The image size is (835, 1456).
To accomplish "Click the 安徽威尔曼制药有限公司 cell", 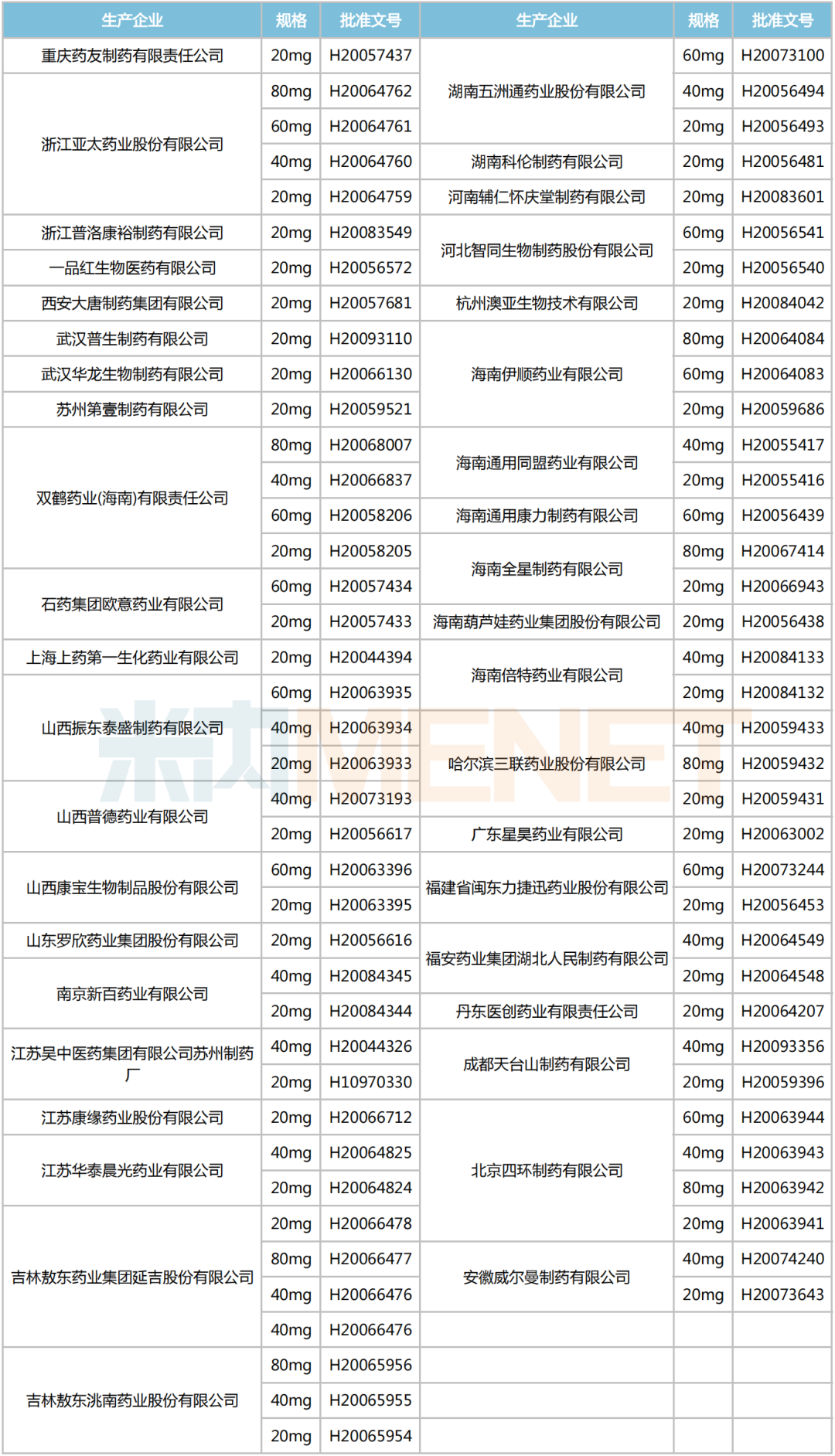I will (547, 1277).
